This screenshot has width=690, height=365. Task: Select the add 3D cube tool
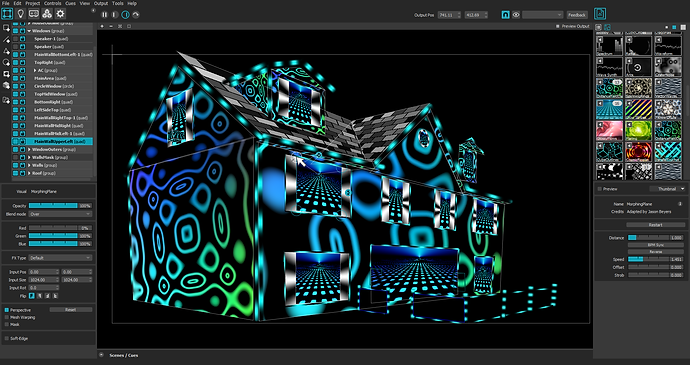pos(6,85)
